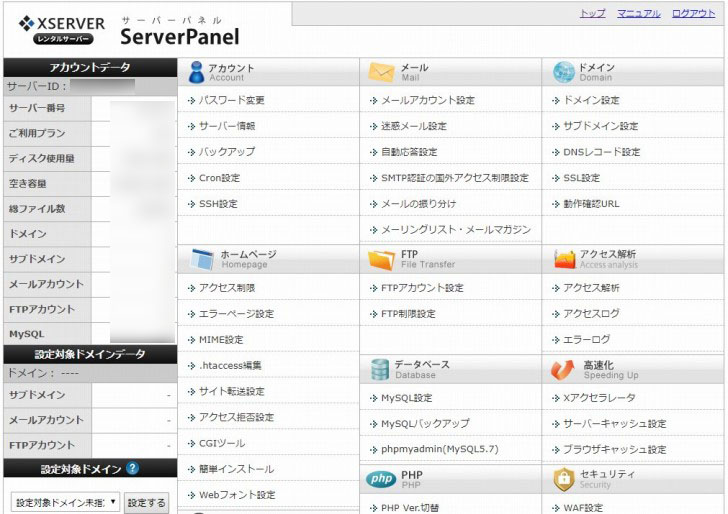The width and height of the screenshot is (728, 514).
Task: Open MIME設定
Action: click(221, 339)
